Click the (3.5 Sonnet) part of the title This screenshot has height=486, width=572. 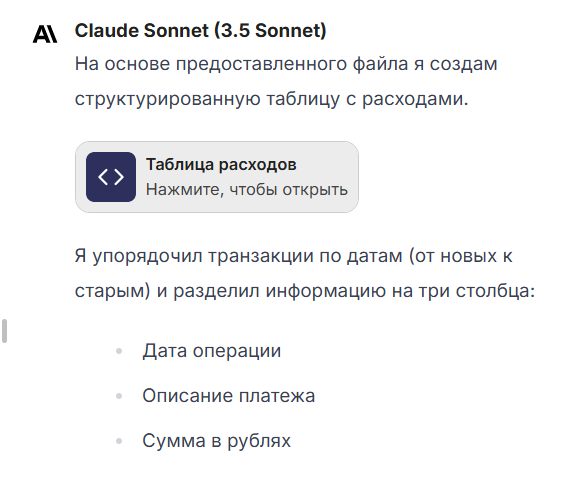tap(270, 31)
